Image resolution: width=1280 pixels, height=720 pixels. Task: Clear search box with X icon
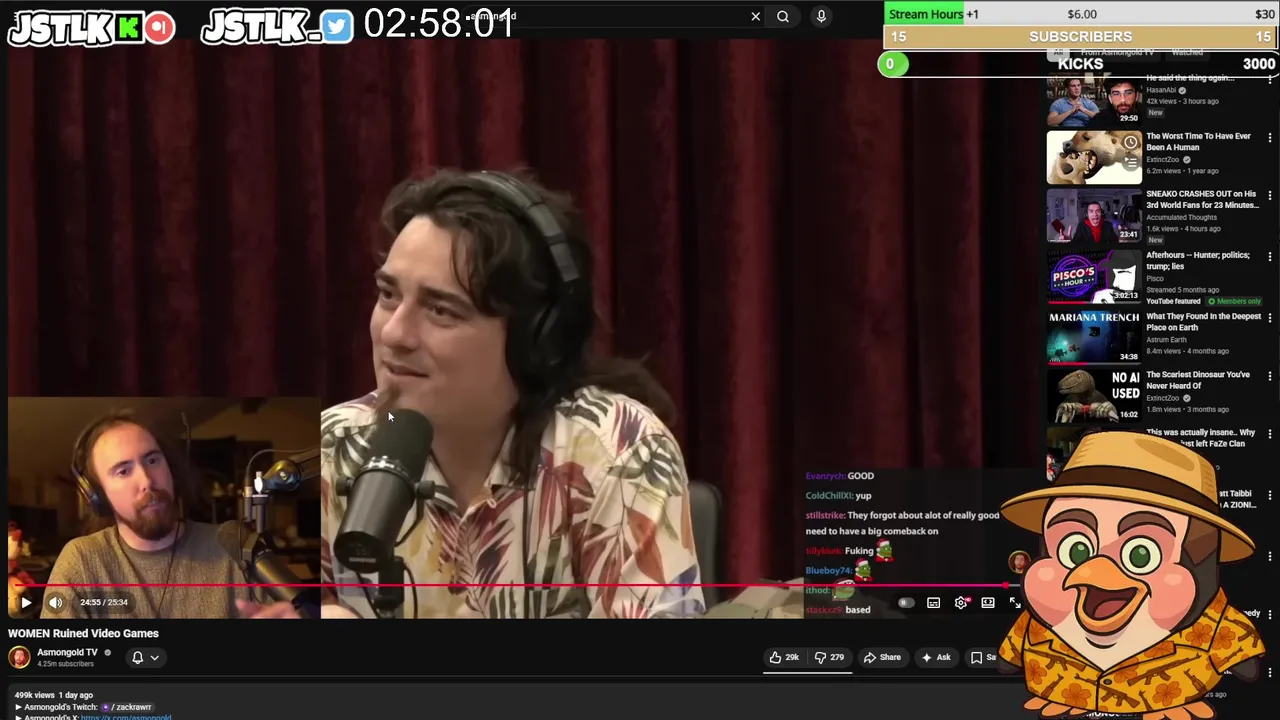point(756,16)
